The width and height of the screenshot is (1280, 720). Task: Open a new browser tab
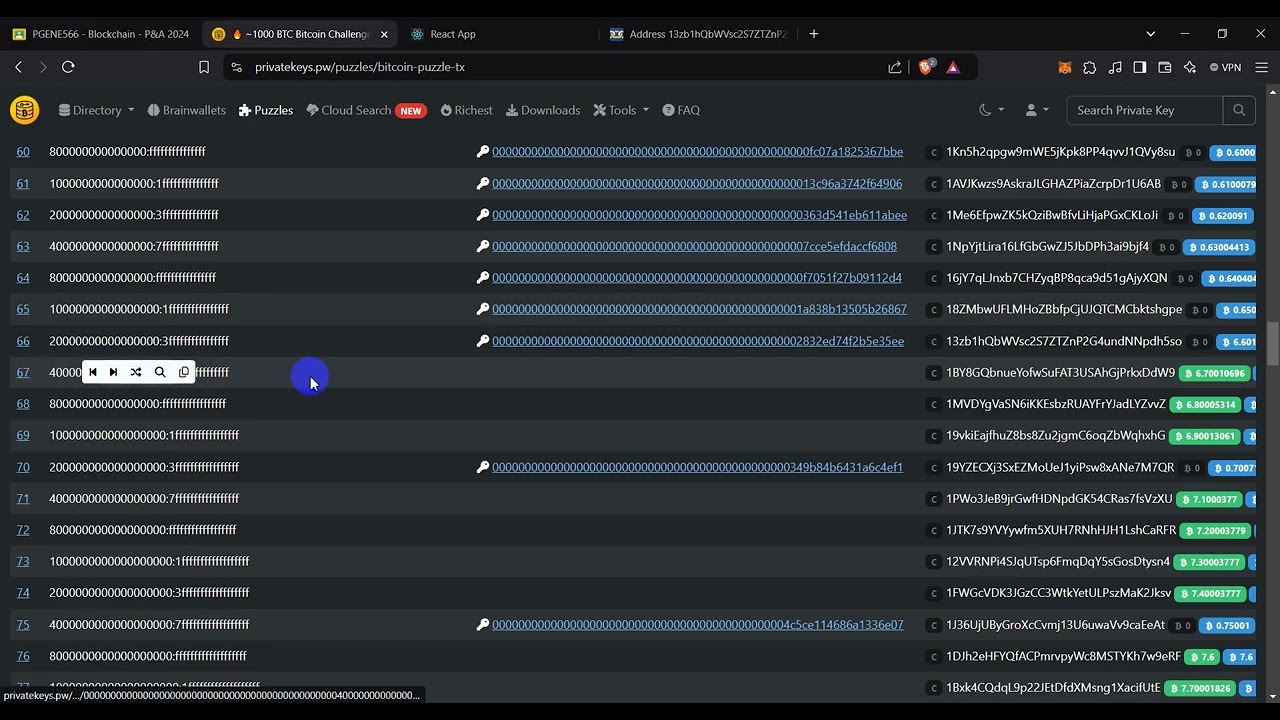814,34
